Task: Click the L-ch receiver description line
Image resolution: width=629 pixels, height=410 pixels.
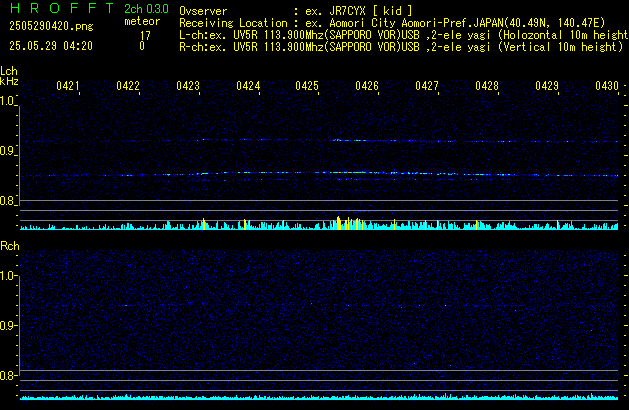Action: (404, 35)
